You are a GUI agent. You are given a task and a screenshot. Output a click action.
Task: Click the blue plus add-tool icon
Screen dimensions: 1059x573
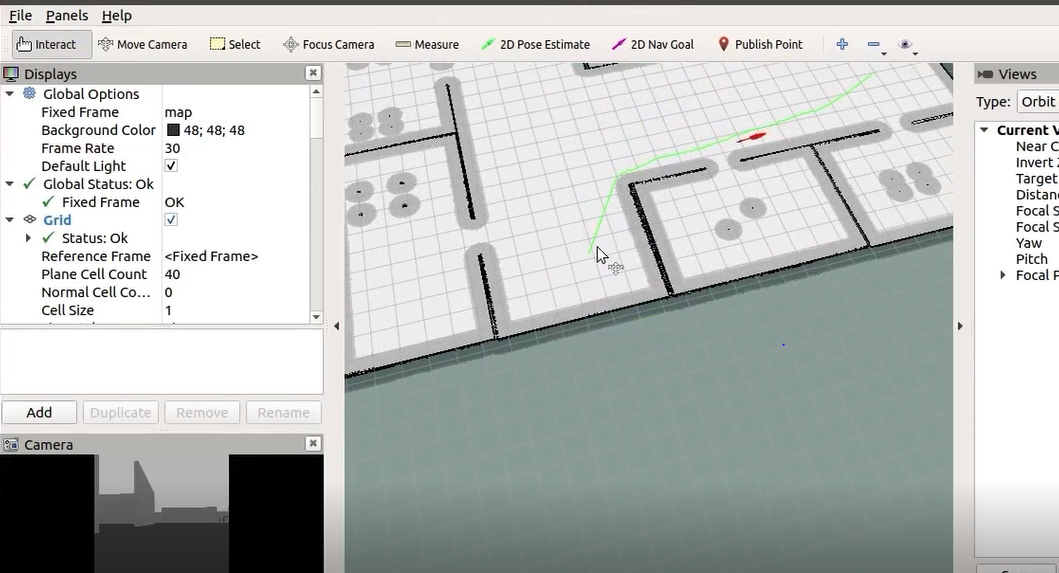842,45
